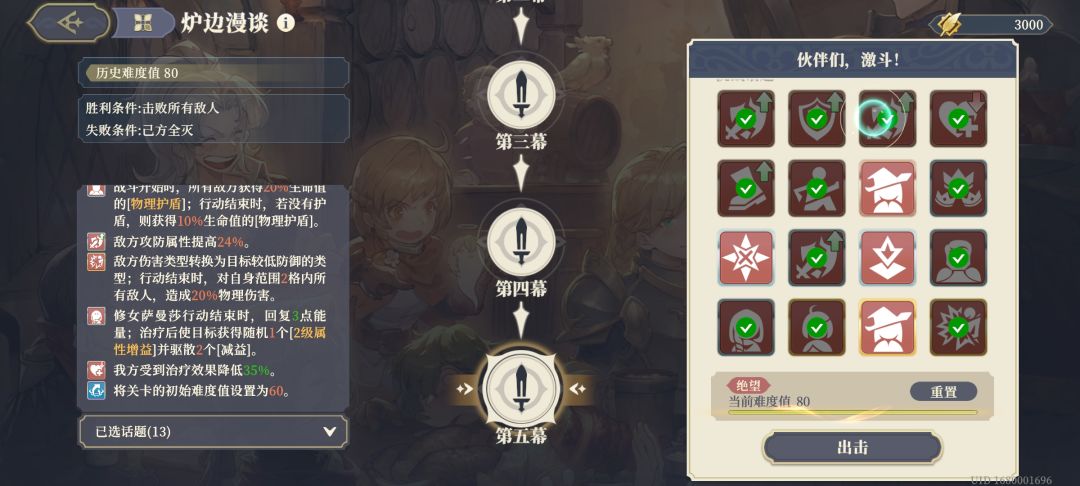Expand the 已选话题(13) dropdown
The width and height of the screenshot is (1080, 486).
click(x=213, y=432)
